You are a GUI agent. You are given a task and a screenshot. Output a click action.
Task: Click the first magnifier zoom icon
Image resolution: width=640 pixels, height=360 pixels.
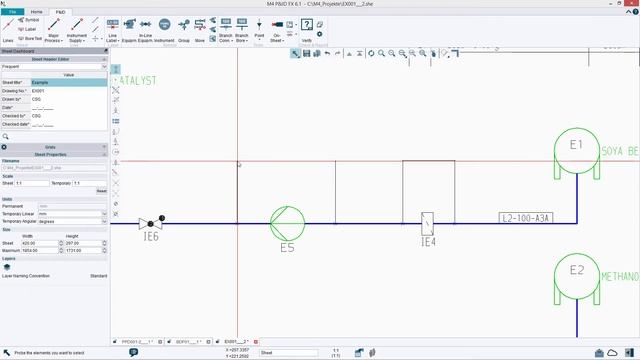pyautogui.click(x=381, y=53)
